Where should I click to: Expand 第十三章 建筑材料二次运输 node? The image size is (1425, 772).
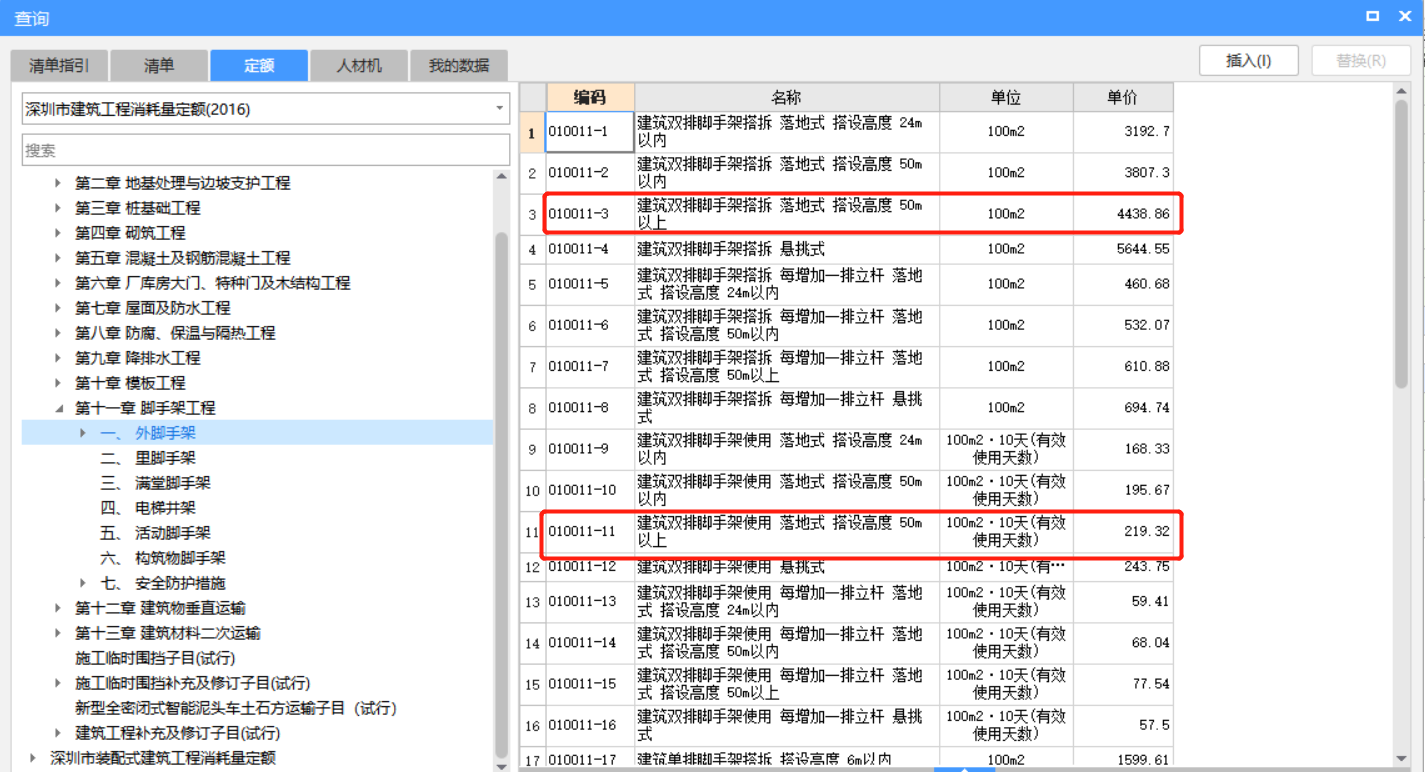pos(59,633)
